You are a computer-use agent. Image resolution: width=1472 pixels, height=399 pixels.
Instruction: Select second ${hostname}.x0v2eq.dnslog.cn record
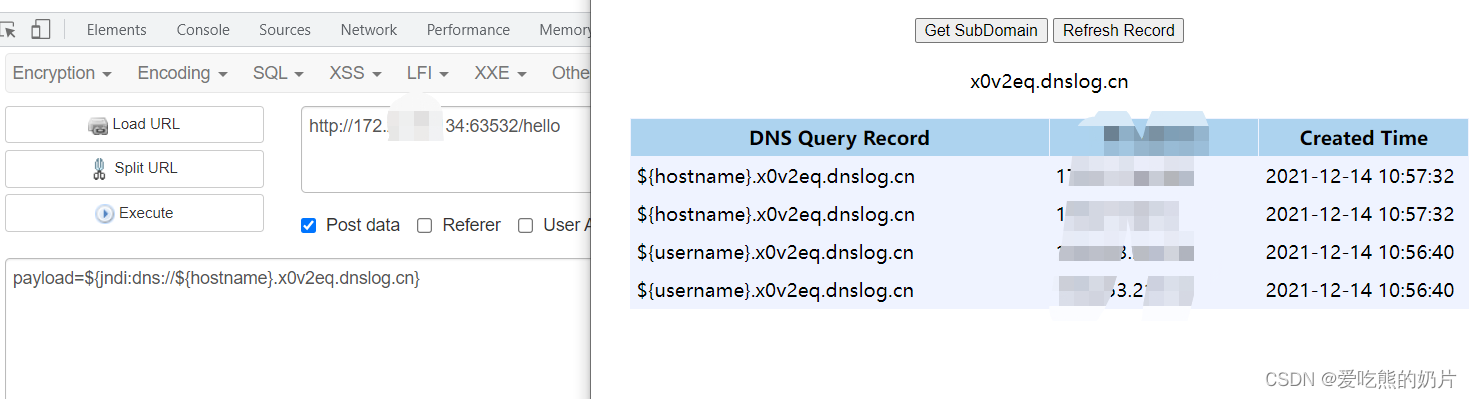776,215
